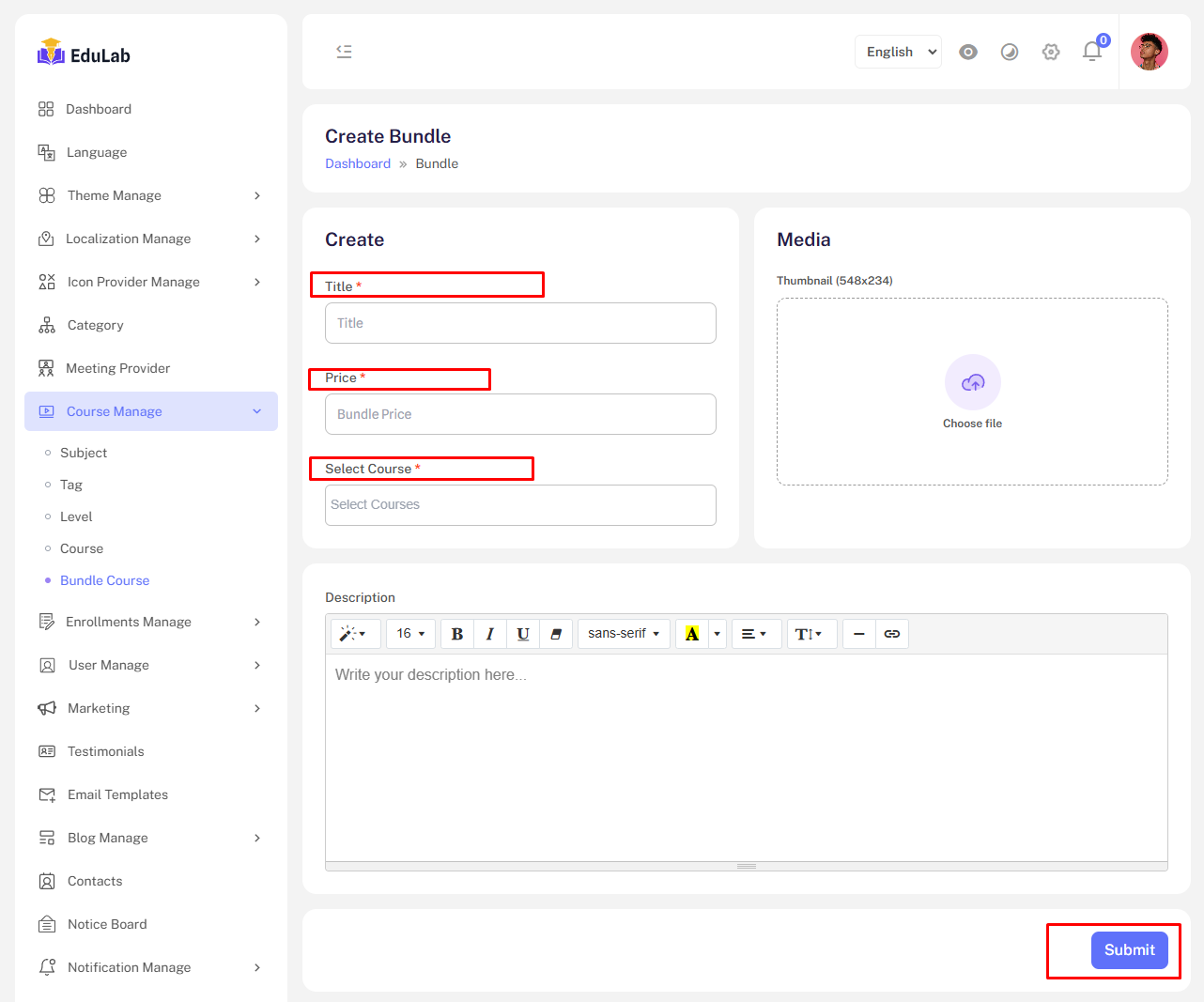The width and height of the screenshot is (1204, 1002).
Task: Open the Subject submenu item
Action: 84,453
